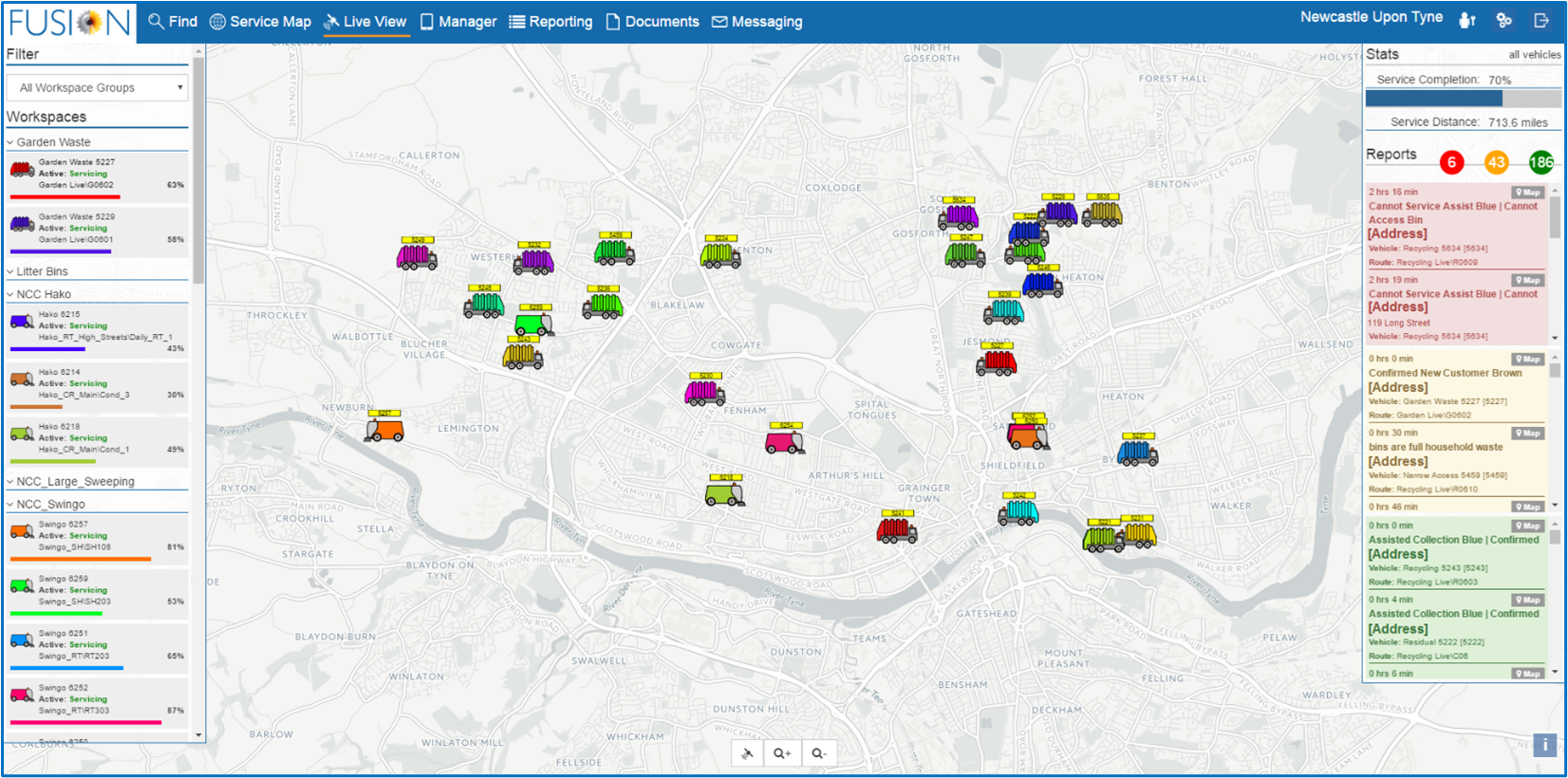Viewport: 1568px width, 778px height.
Task: Filter reports by red count badge 6
Action: (x=1451, y=162)
